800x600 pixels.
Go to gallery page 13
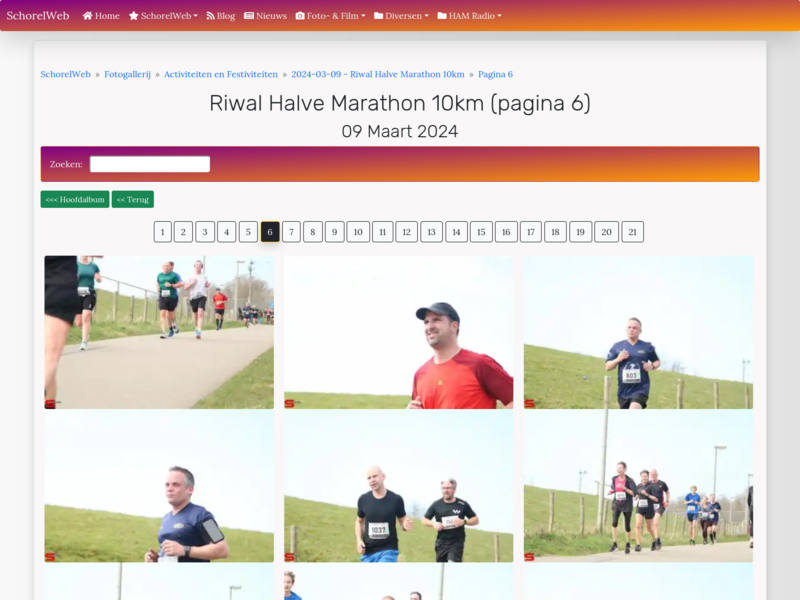tap(432, 232)
